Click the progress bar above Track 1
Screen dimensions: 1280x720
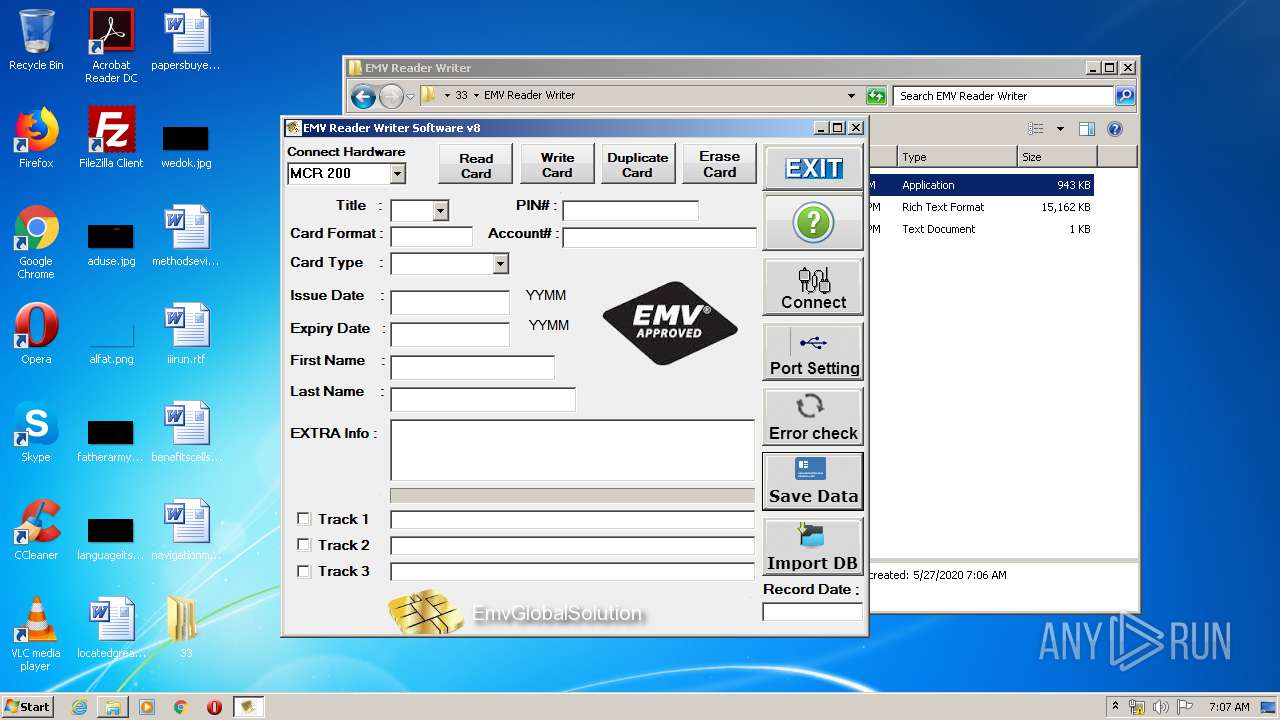572,495
